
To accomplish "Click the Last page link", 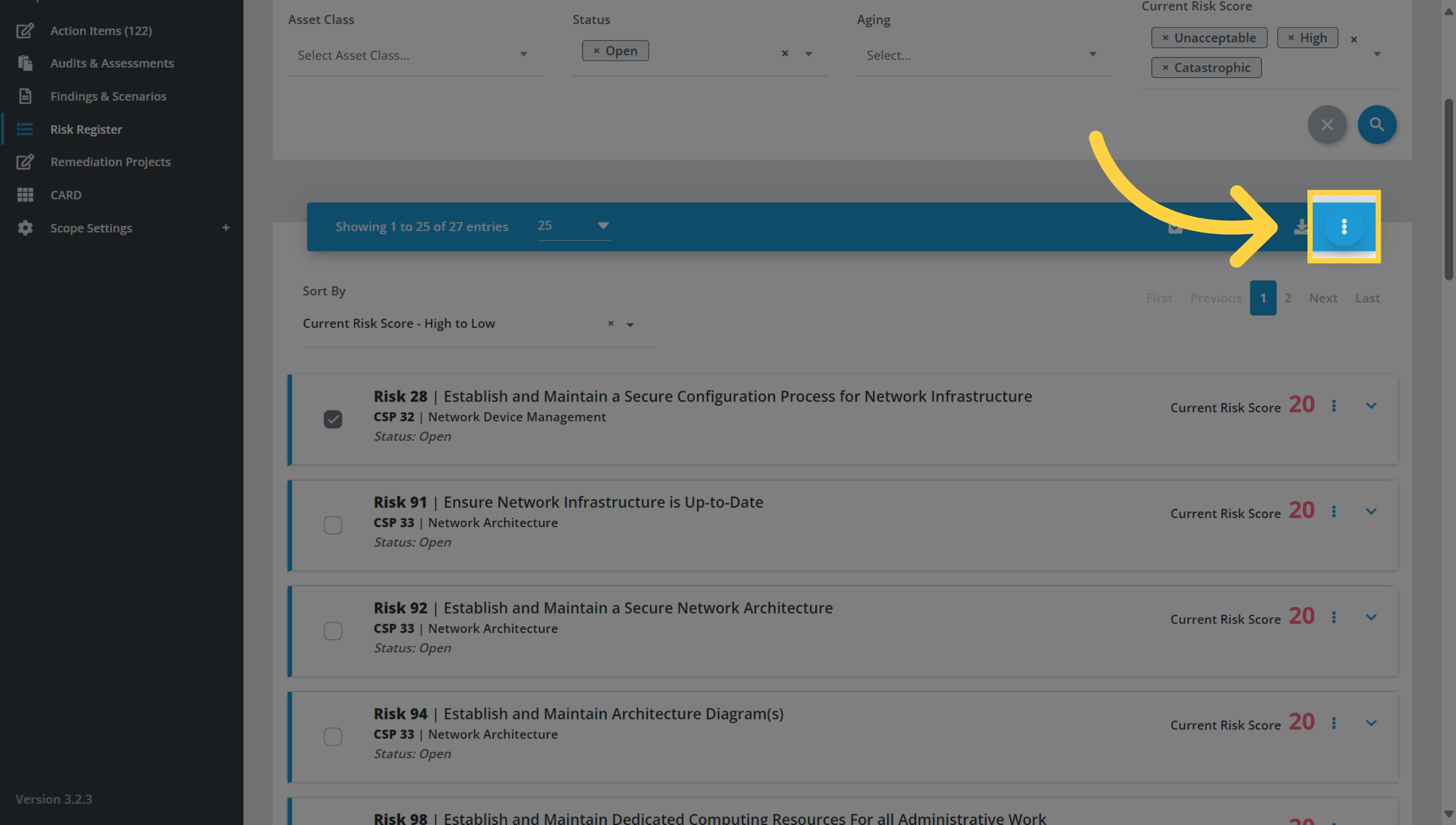I will coord(1367,298).
